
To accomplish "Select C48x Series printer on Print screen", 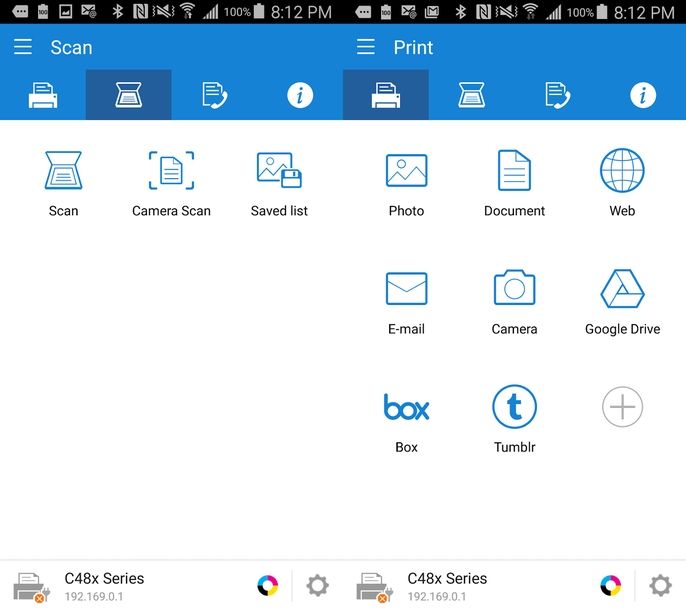I will click(x=447, y=578).
